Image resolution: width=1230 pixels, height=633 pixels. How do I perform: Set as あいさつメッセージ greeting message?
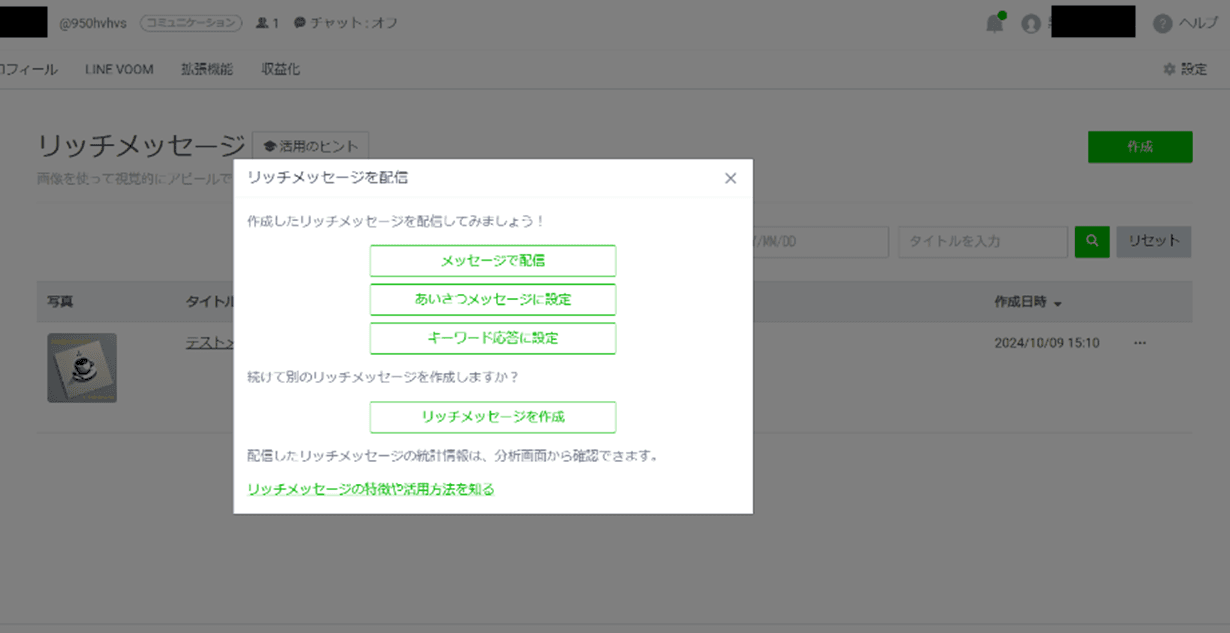click(493, 299)
